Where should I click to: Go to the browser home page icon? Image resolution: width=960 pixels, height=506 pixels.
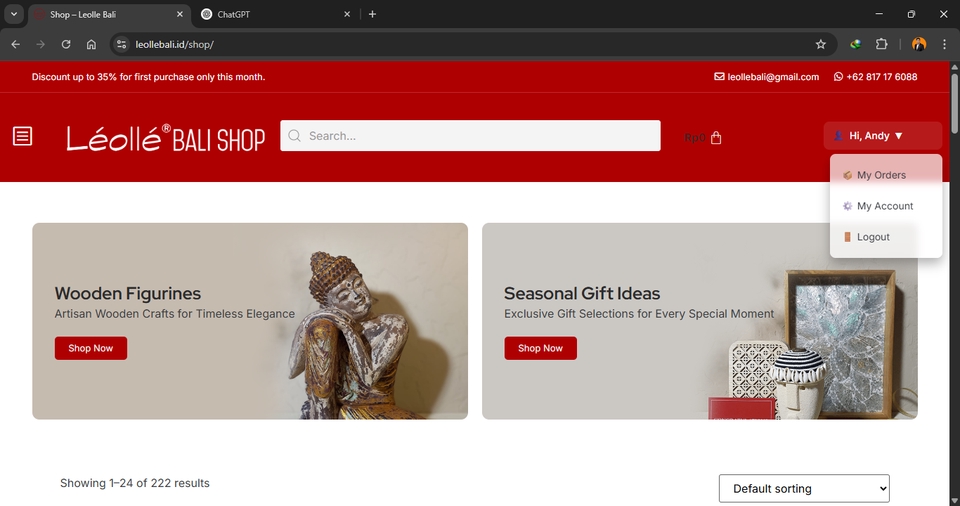pyautogui.click(x=91, y=44)
